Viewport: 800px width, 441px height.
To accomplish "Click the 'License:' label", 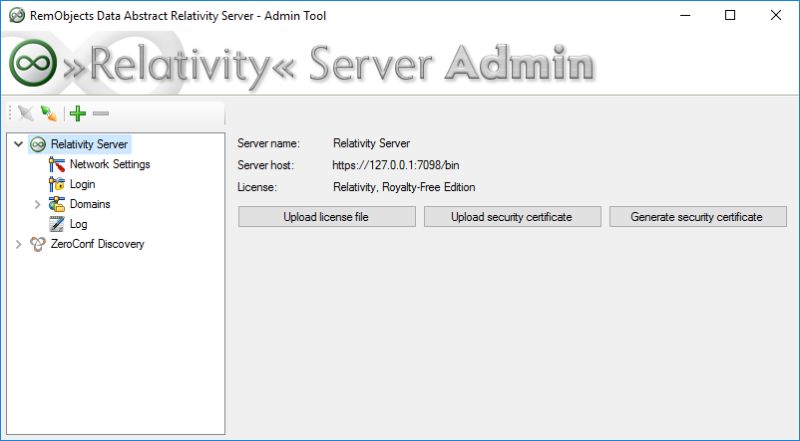I will tap(257, 187).
